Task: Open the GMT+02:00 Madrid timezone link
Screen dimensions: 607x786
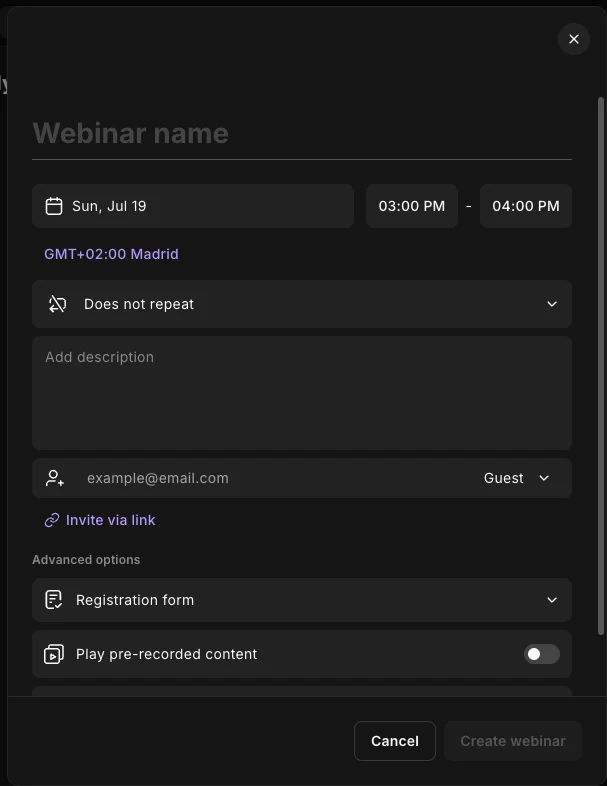Action: [111, 254]
